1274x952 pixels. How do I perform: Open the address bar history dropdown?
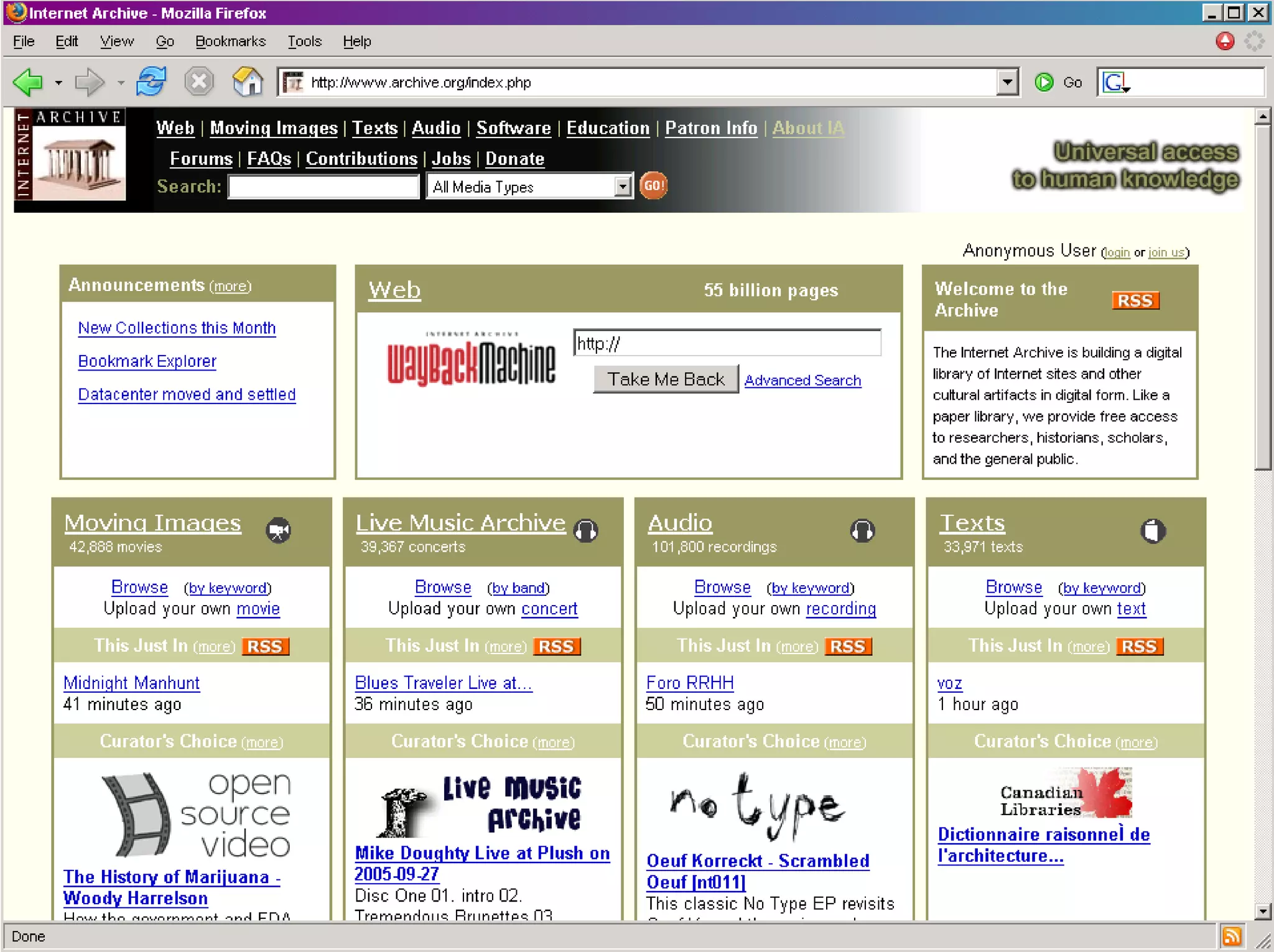click(x=1007, y=82)
